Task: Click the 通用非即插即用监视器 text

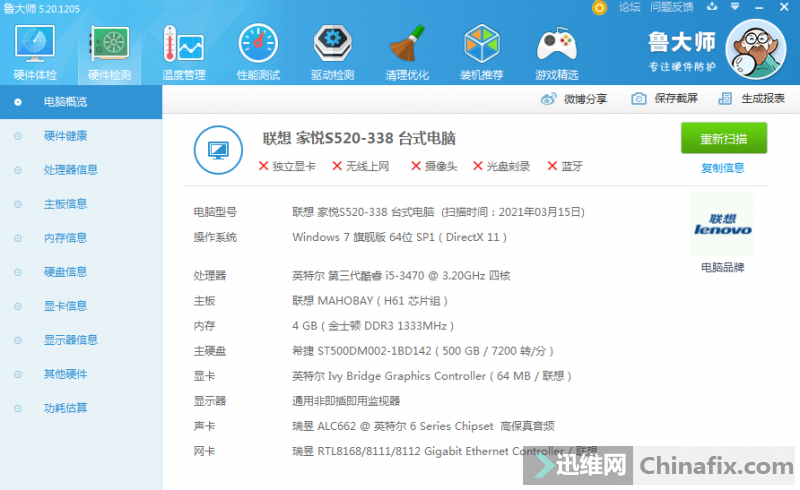Action: tap(346, 401)
